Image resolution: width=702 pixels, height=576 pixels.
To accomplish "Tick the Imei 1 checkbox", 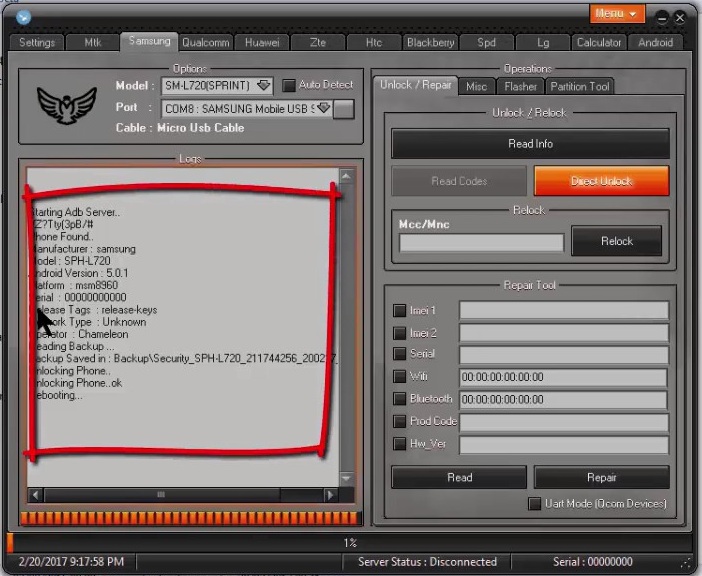I will 399,311.
